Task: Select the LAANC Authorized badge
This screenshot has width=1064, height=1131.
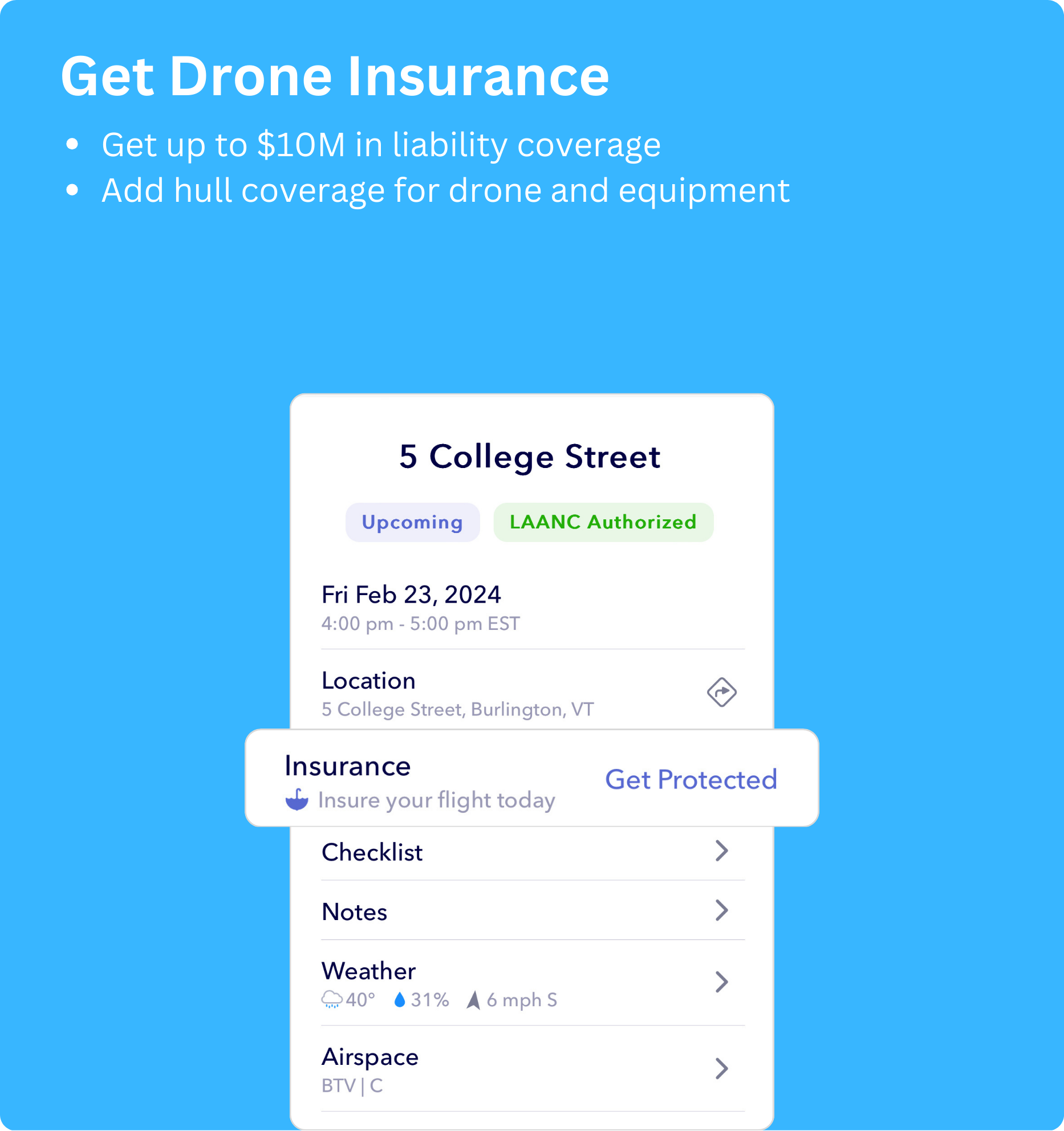Action: click(x=603, y=522)
